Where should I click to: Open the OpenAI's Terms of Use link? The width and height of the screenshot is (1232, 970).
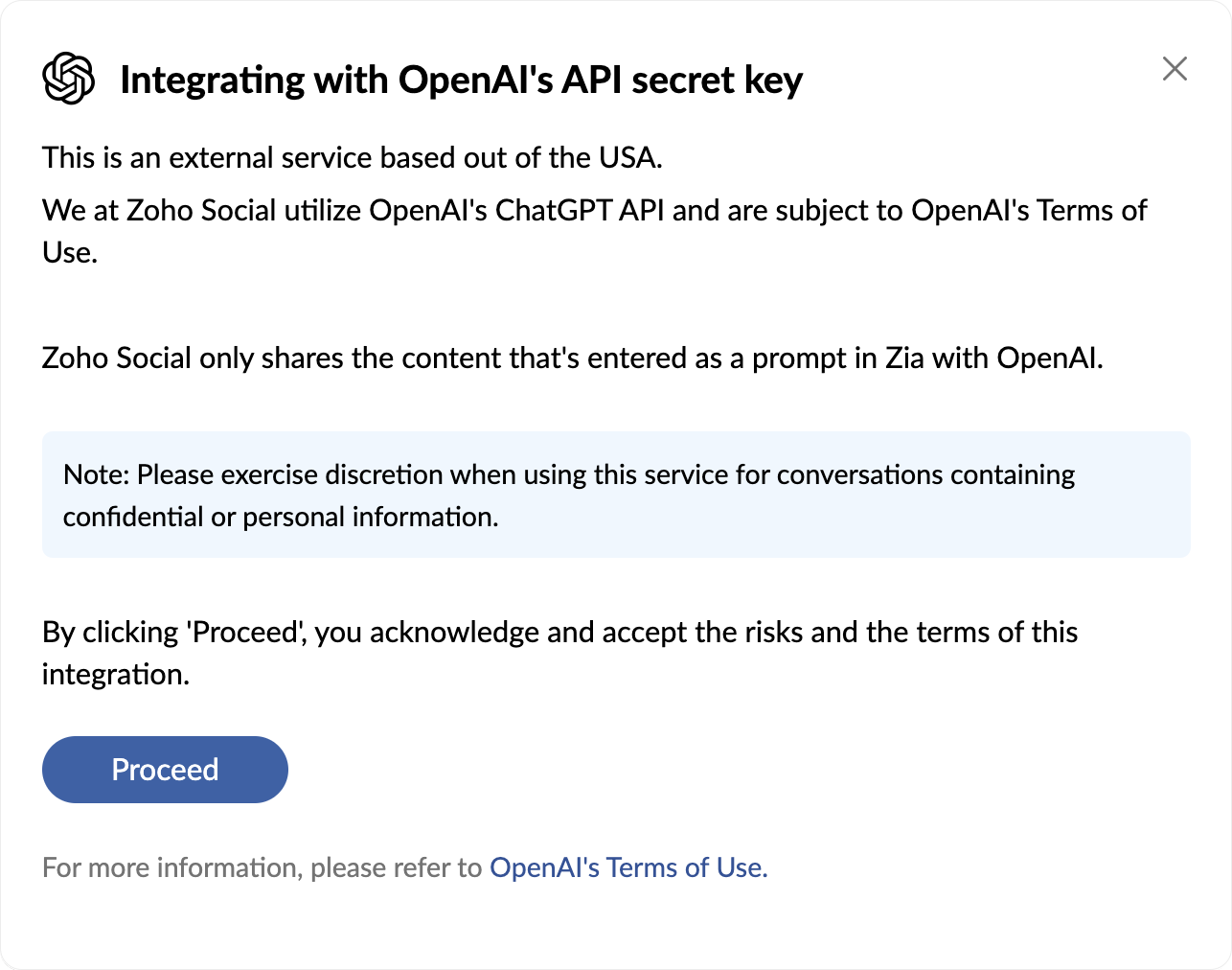coord(627,867)
